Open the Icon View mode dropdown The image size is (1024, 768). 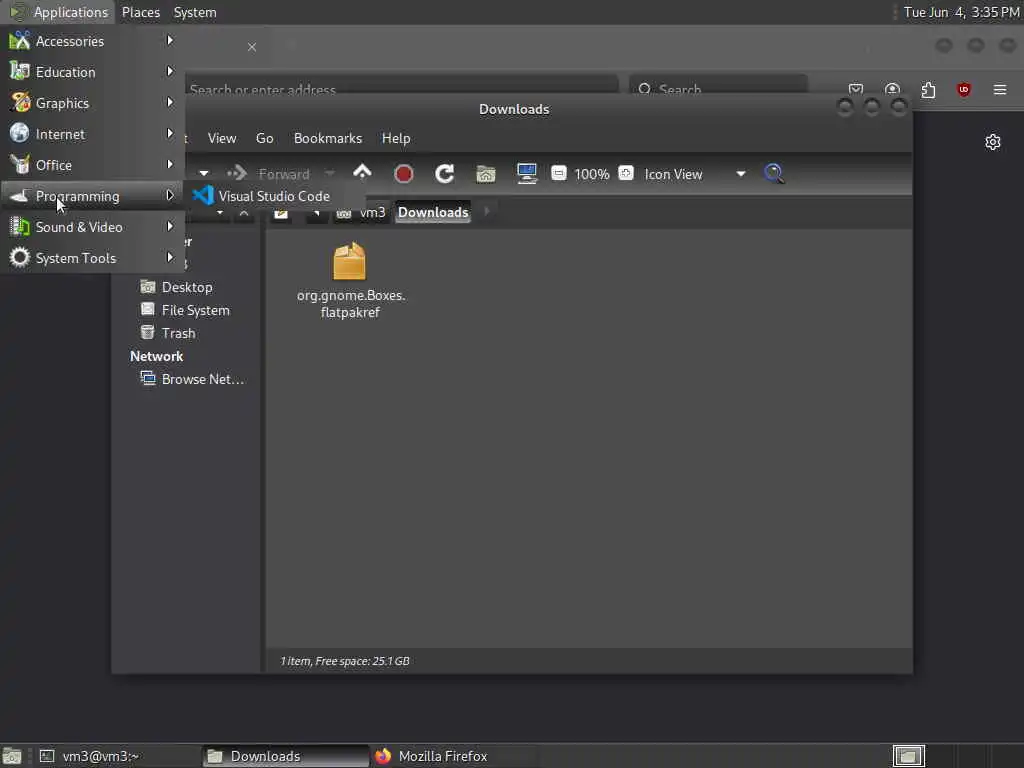tap(695, 174)
